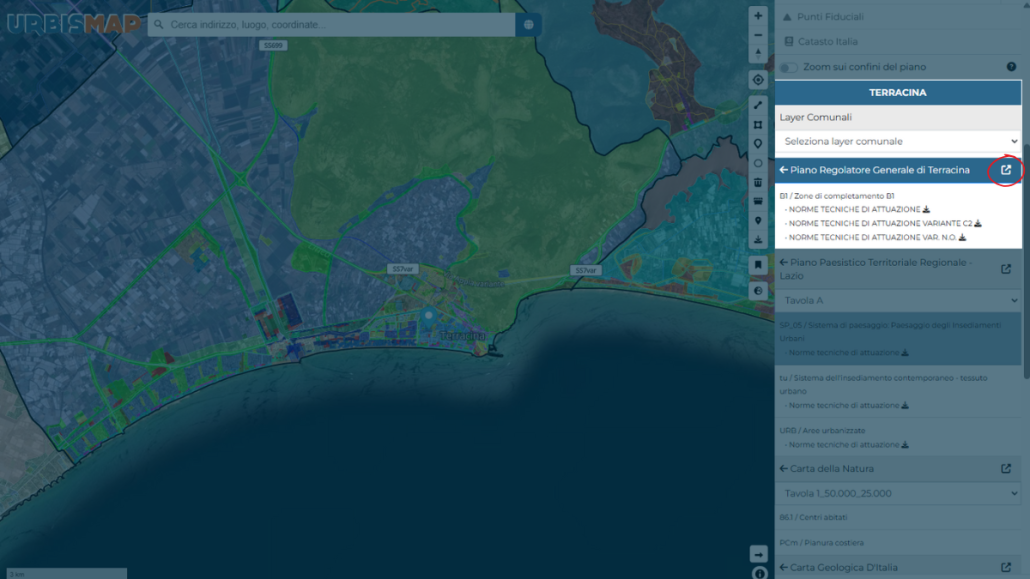Open Piano Regolatore Generale in external view
Screen dimensions: 1030x579
tap(1006, 170)
